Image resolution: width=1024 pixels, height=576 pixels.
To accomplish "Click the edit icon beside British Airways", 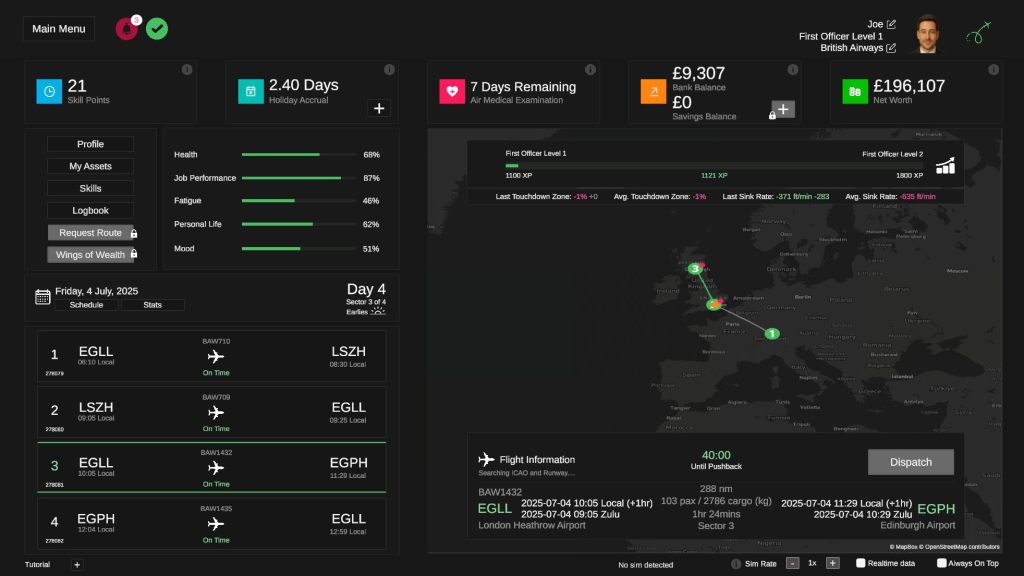I will click(891, 48).
